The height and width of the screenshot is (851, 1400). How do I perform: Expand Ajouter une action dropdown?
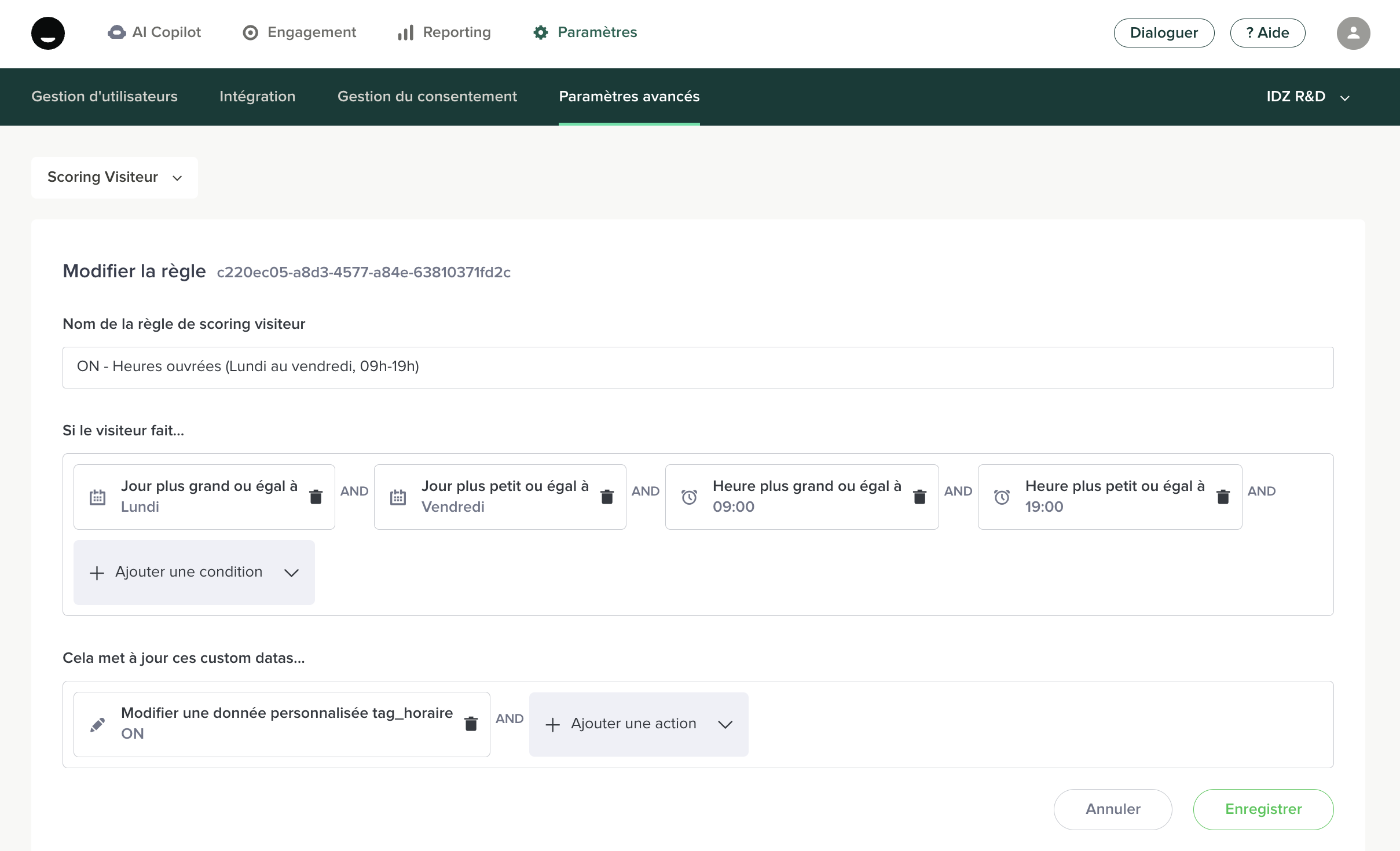638,724
